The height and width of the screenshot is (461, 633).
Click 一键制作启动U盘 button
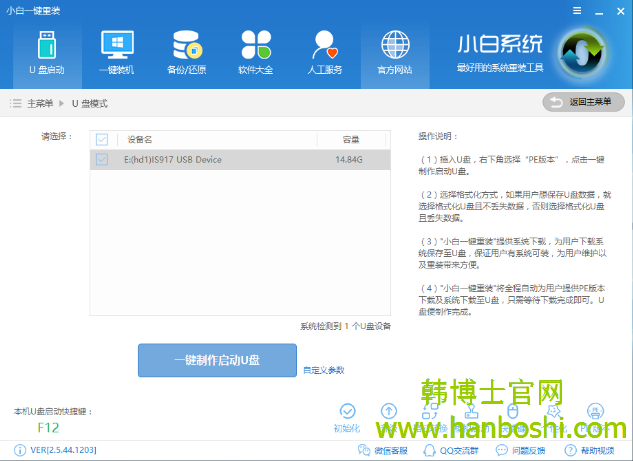point(217,360)
